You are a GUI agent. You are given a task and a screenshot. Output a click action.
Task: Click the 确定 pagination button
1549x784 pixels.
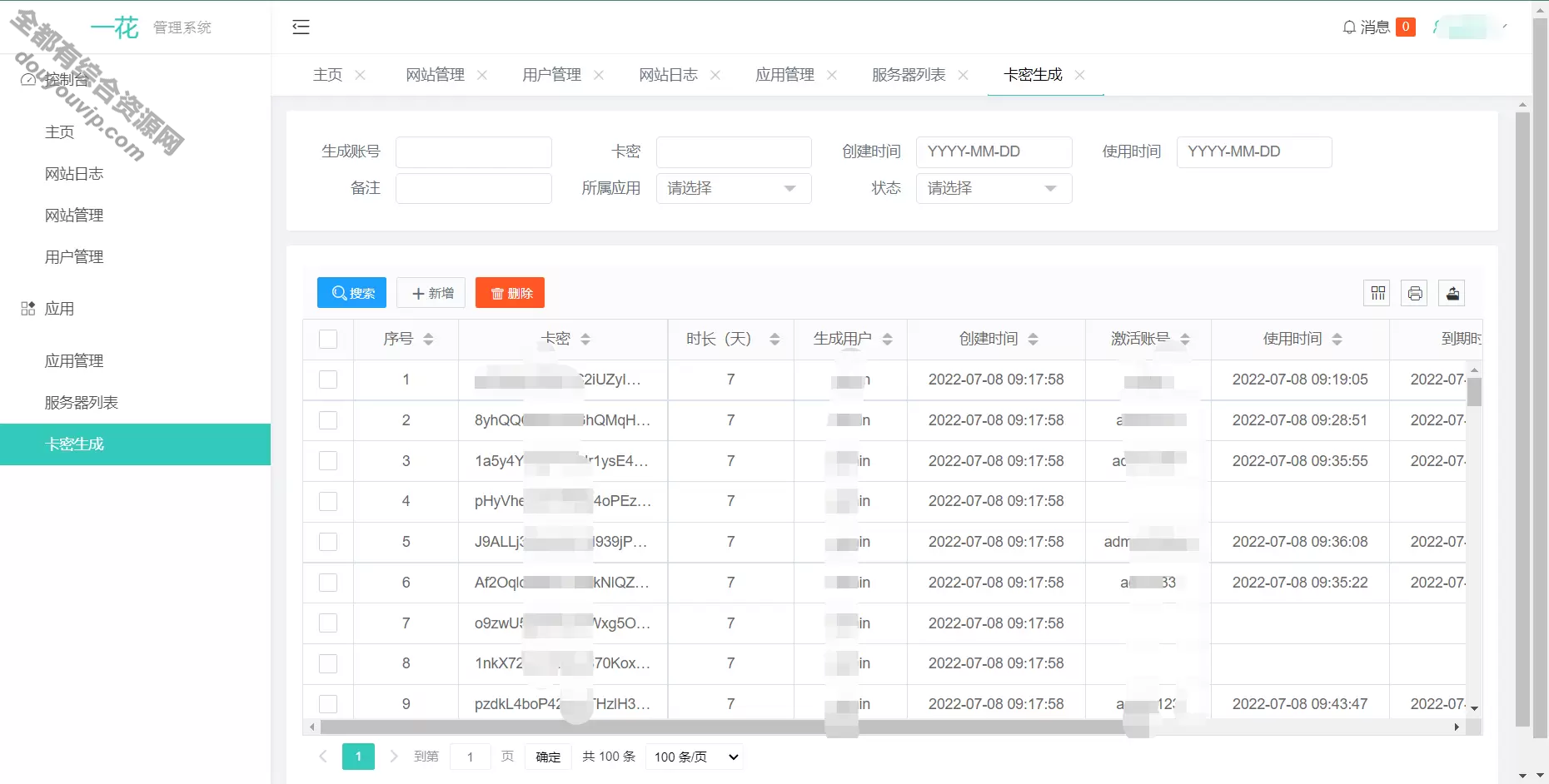pos(548,757)
